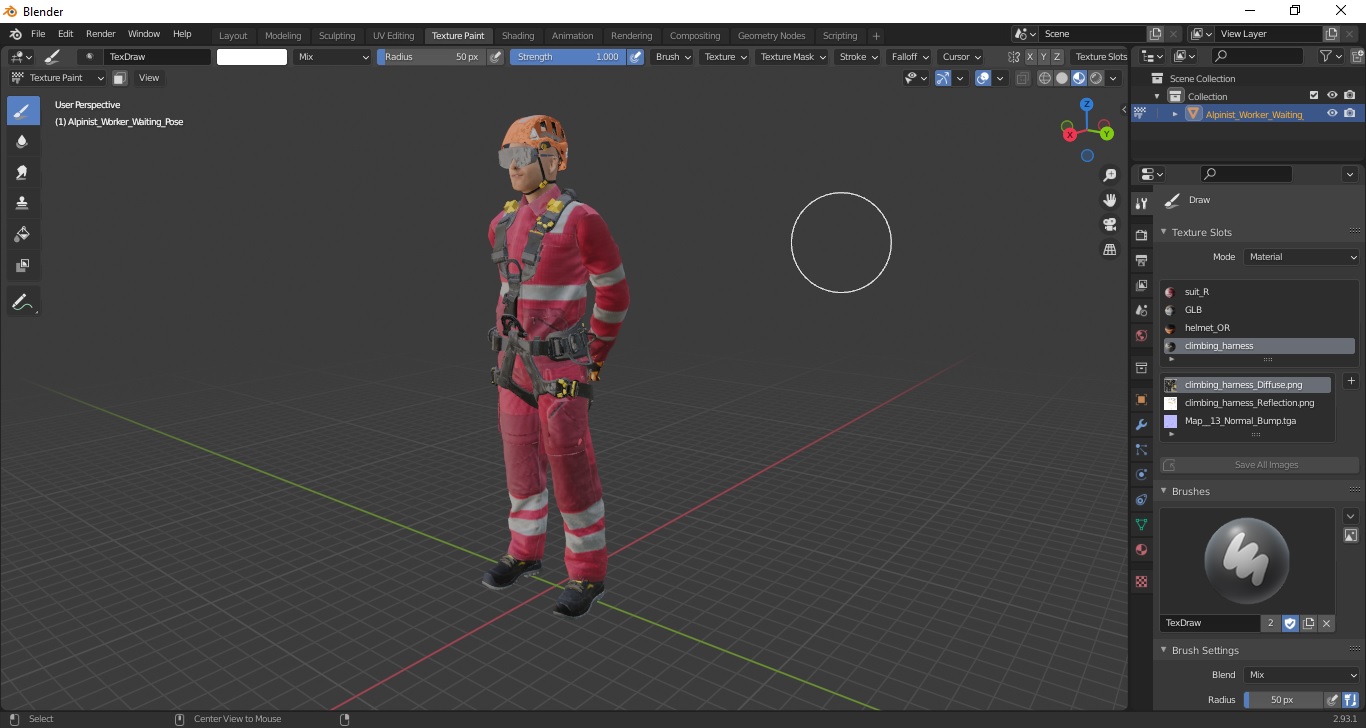Select the Soften tool
Viewport: 1366px width, 728px height.
click(22, 141)
